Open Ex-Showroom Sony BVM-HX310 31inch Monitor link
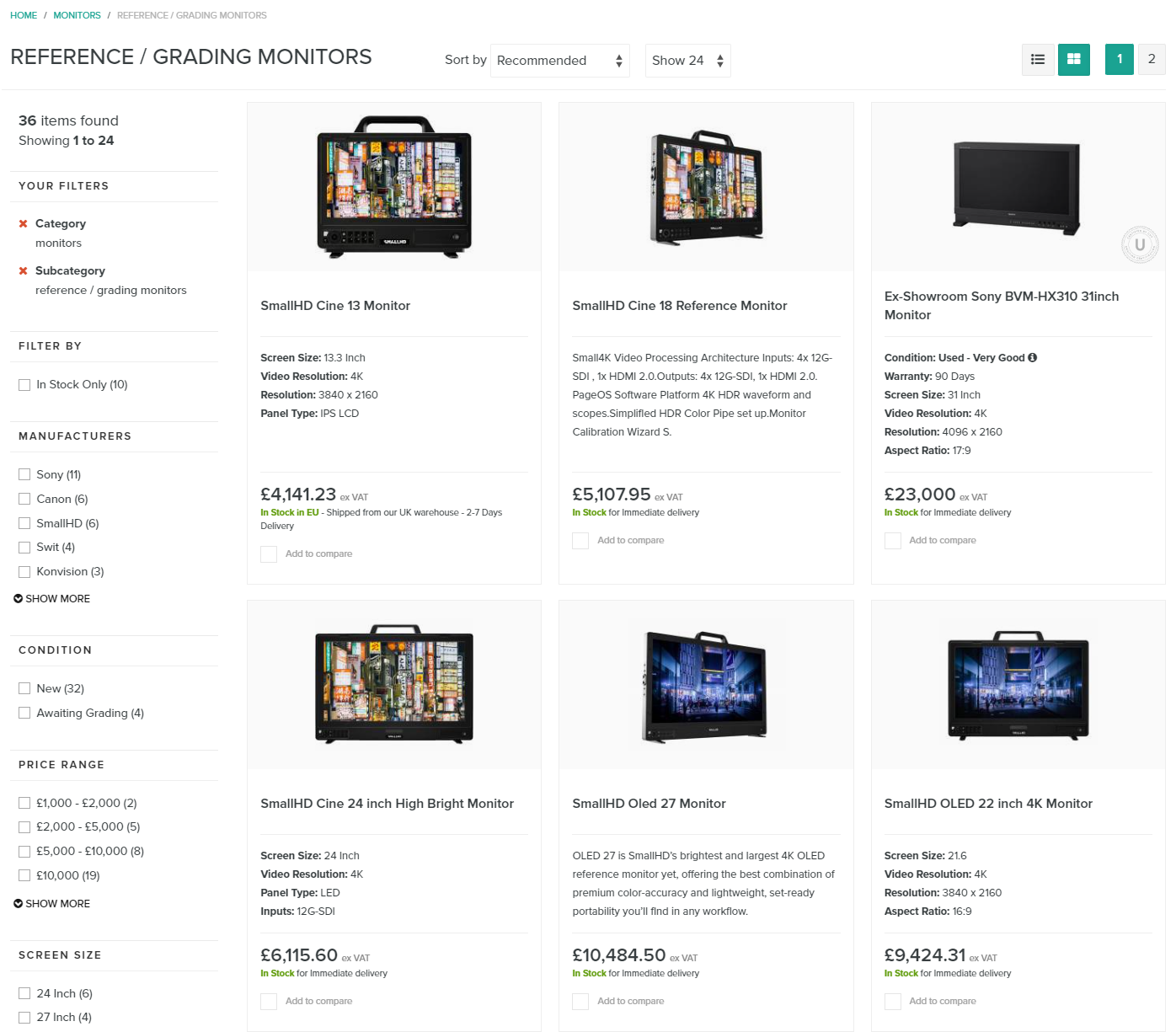1176x1032 pixels. click(x=1002, y=306)
